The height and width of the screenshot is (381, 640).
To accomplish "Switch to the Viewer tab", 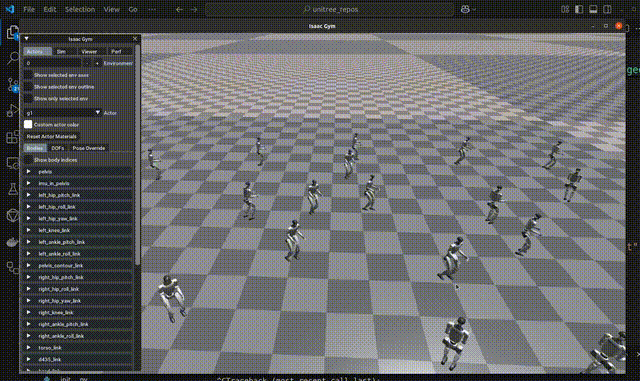I will [89, 51].
